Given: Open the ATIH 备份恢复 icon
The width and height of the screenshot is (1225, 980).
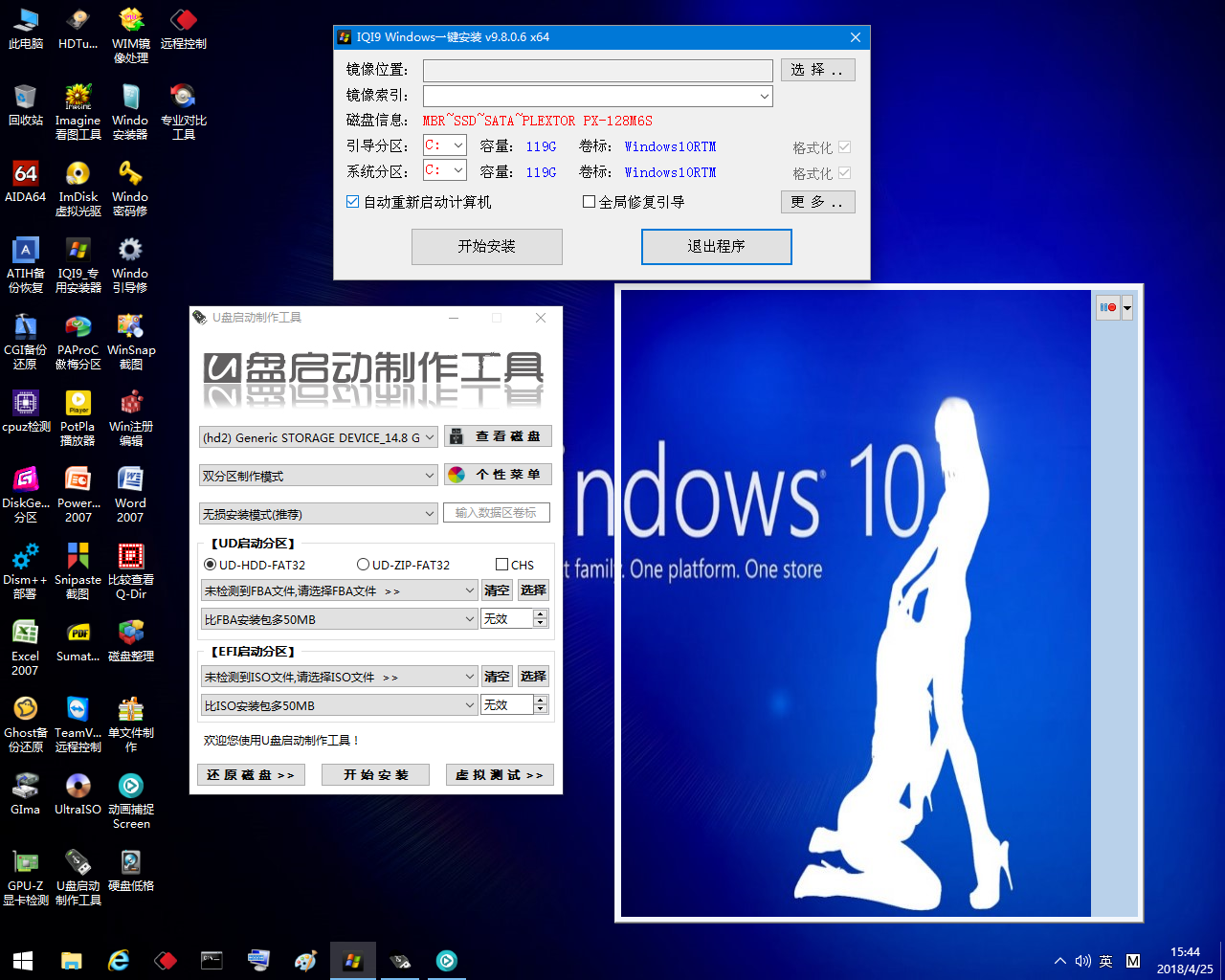Looking at the screenshot, I should (26, 265).
